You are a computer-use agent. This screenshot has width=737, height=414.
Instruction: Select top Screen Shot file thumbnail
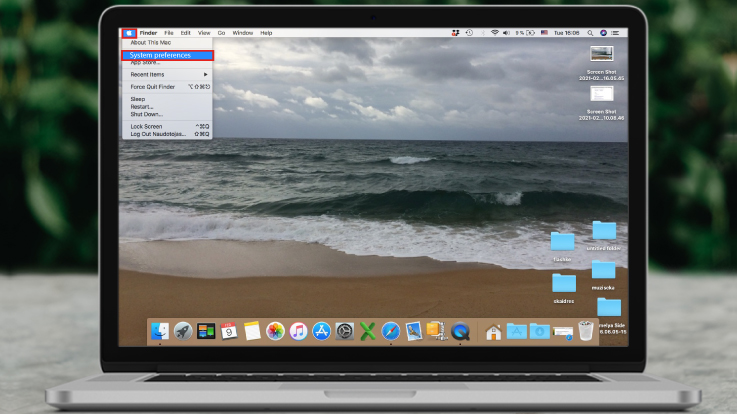(x=601, y=52)
